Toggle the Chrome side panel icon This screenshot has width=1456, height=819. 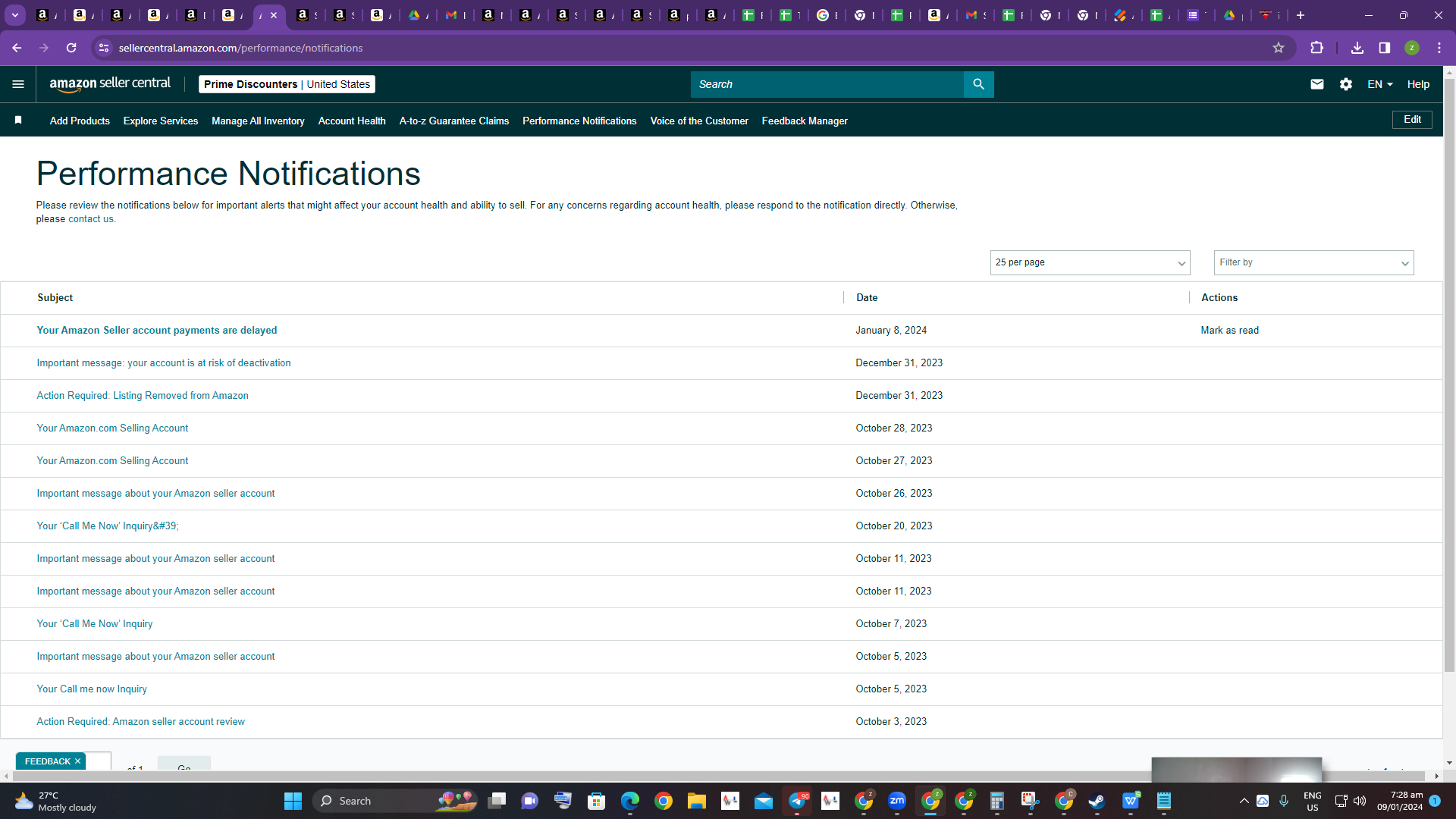click(x=1385, y=48)
